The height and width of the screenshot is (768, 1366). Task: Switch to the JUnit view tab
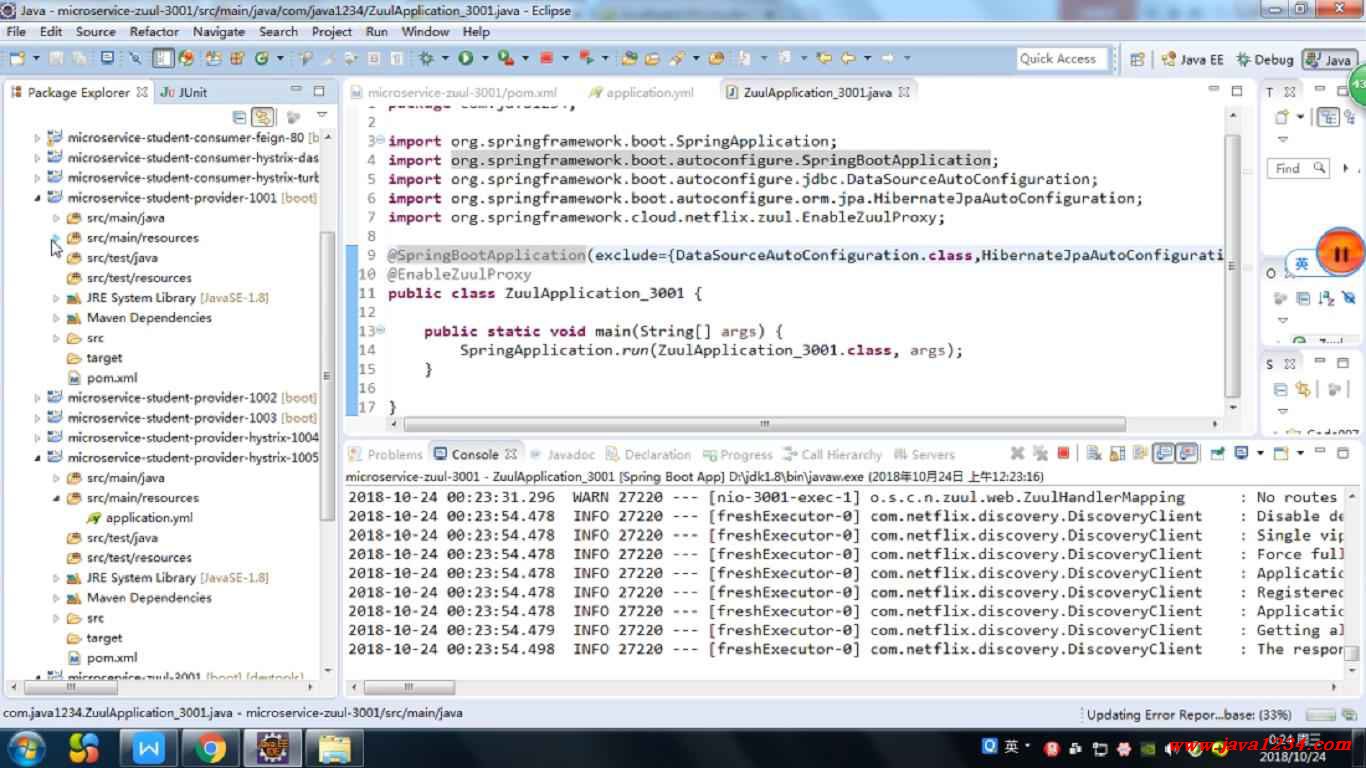click(x=184, y=92)
